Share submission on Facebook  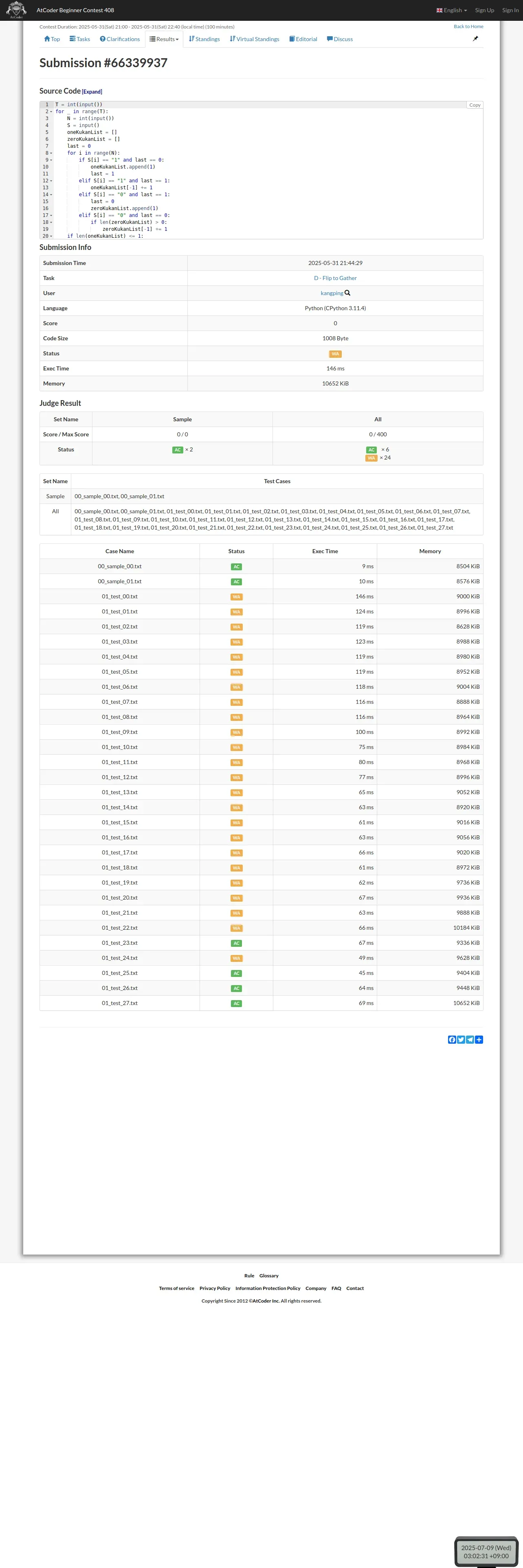tap(452, 1040)
